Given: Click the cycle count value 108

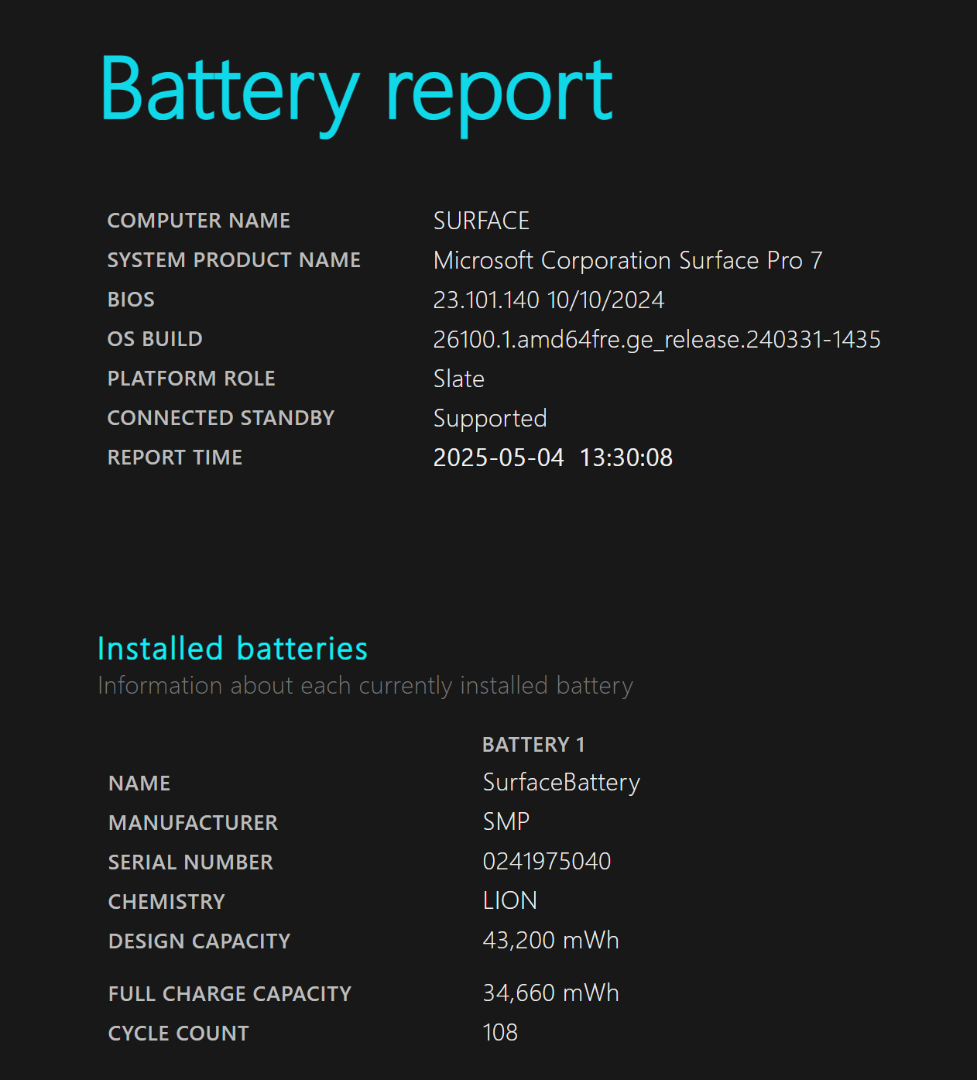Looking at the screenshot, I should coord(500,1032).
